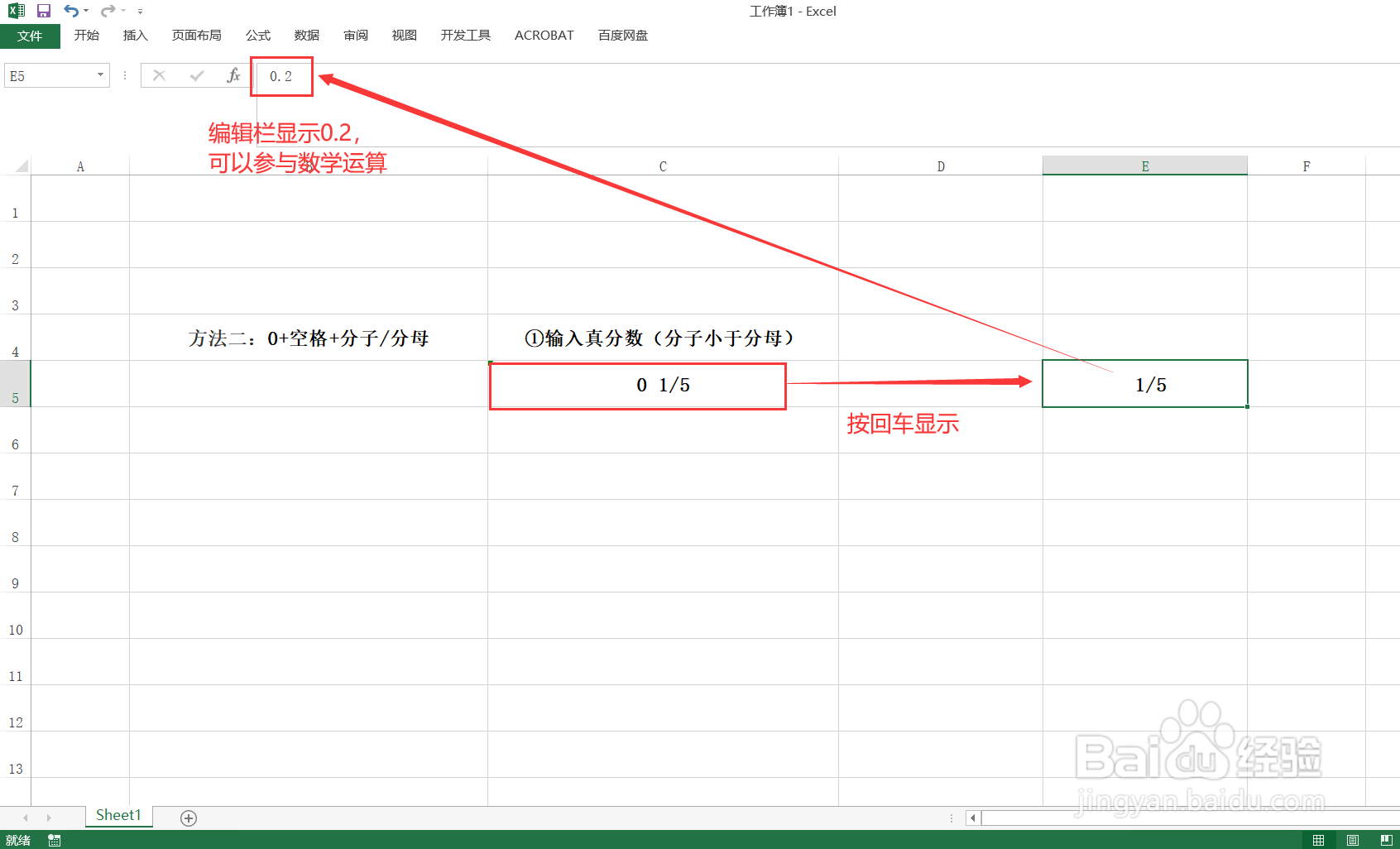Switch to the 审阅 ribbon tab

coord(356,36)
